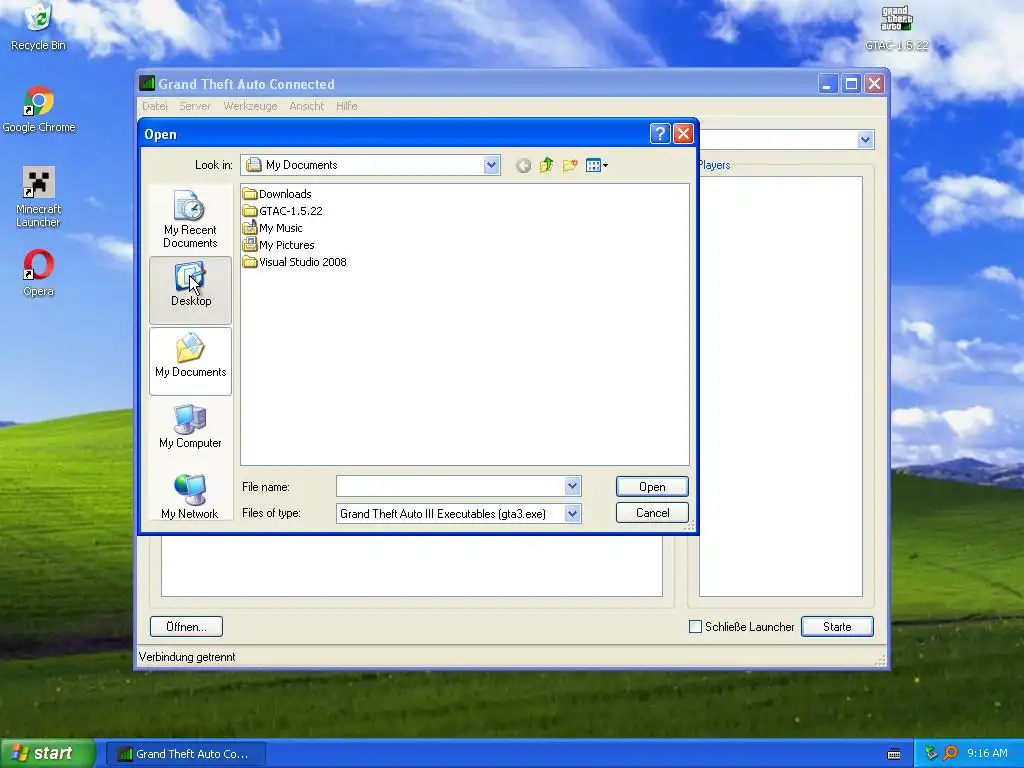Screen dimensions: 1024x768
Task: Open the Datei menu in GTA Connected
Action: (x=155, y=106)
